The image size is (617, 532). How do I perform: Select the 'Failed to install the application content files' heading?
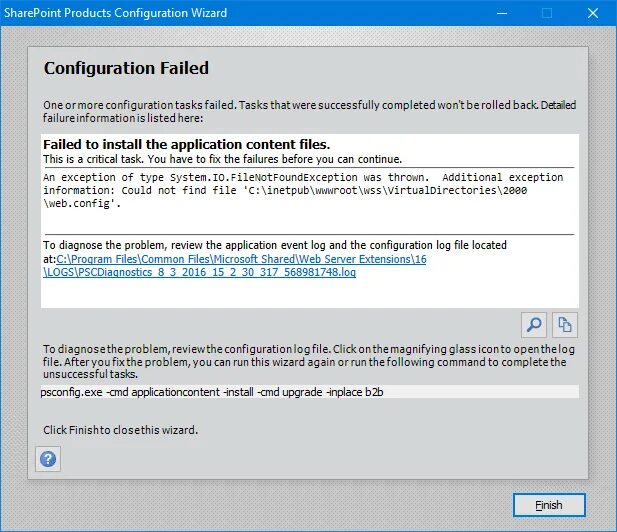187,144
